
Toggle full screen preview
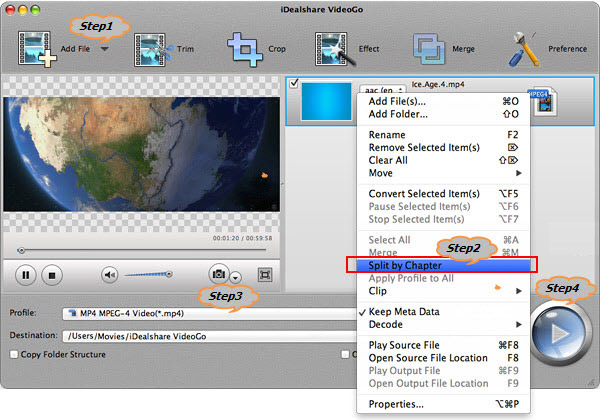tap(265, 275)
